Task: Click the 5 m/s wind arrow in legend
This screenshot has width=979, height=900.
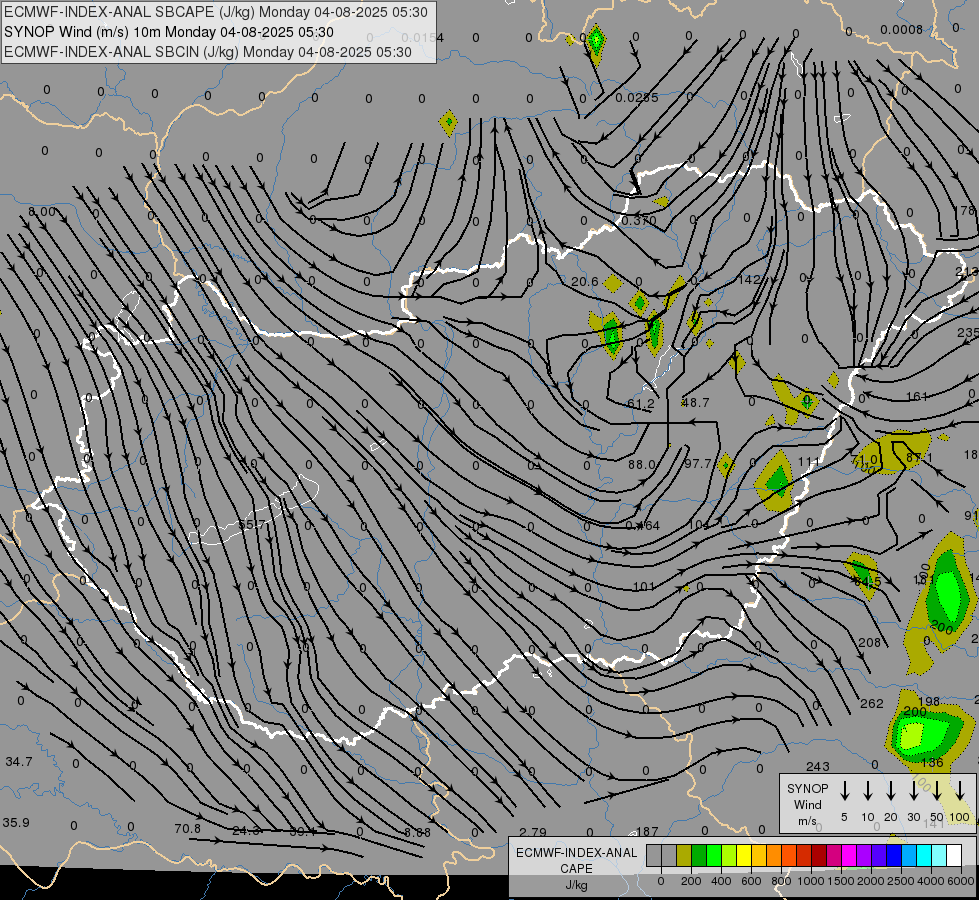Action: click(x=845, y=791)
